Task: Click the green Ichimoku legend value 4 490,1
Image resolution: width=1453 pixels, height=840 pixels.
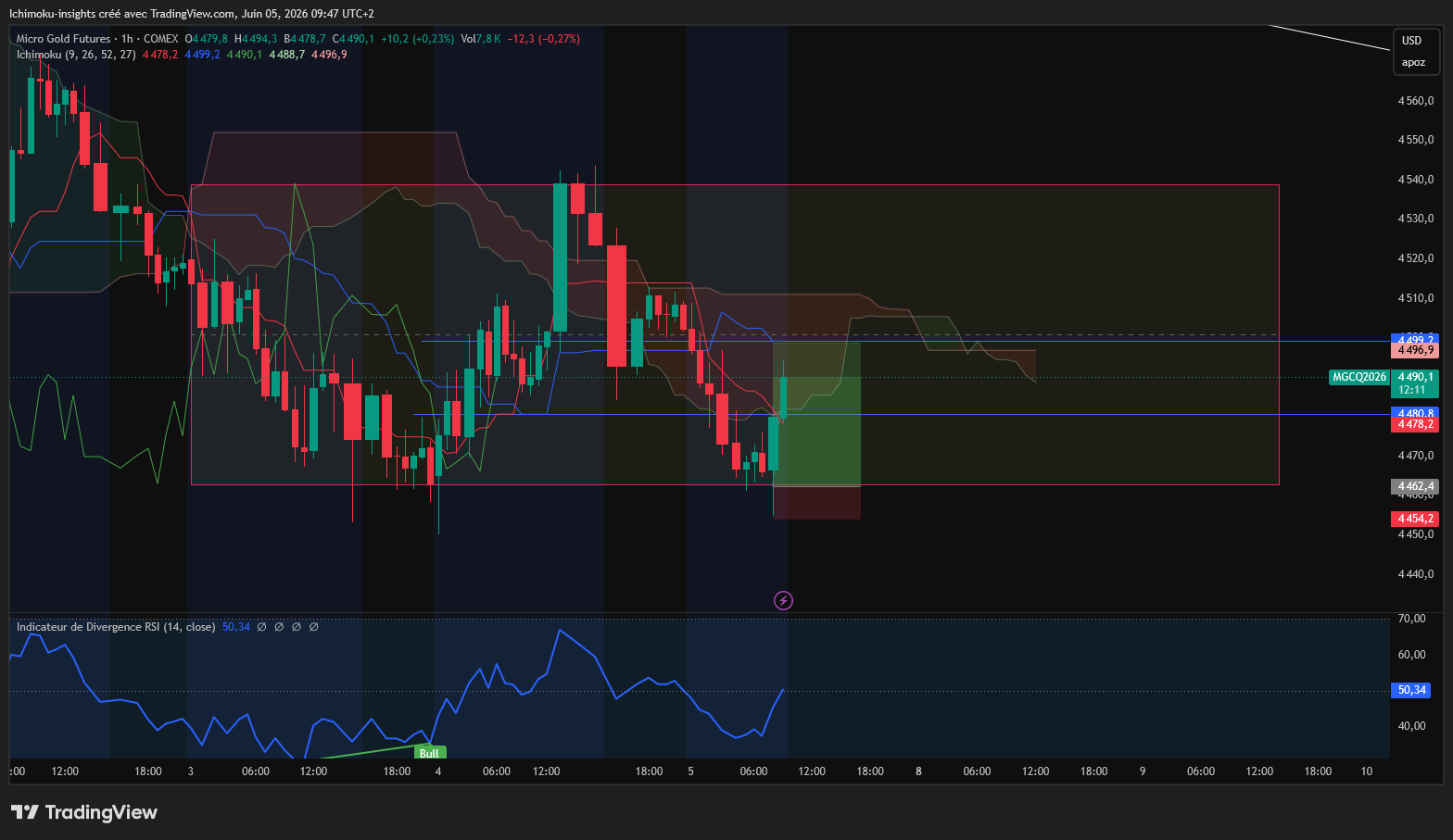Action: coord(245,55)
